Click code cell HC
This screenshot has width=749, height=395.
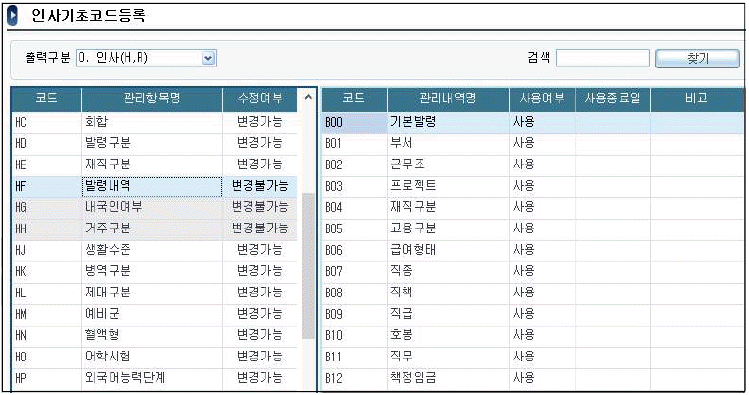coord(47,122)
